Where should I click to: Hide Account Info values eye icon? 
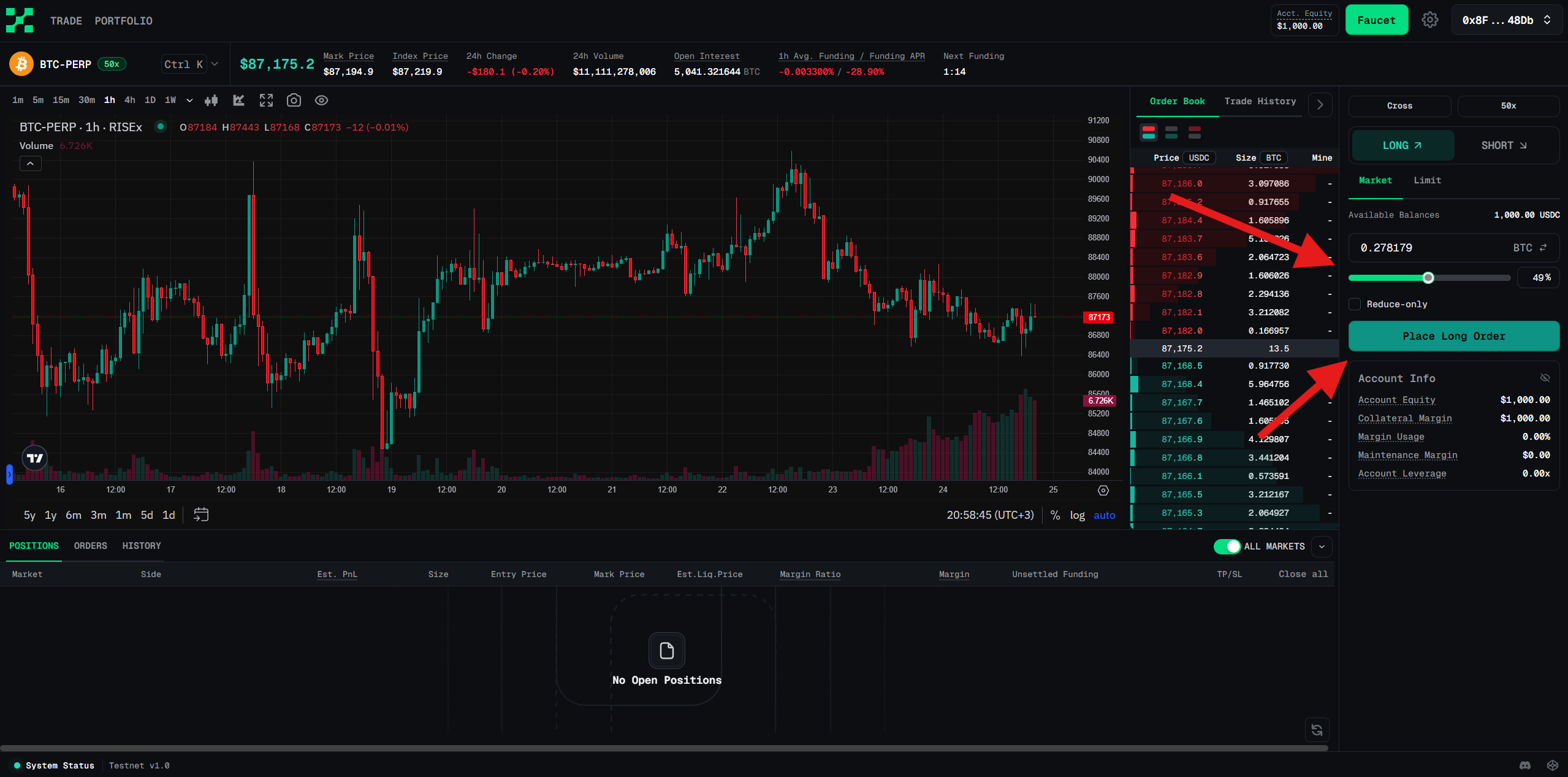click(x=1545, y=378)
